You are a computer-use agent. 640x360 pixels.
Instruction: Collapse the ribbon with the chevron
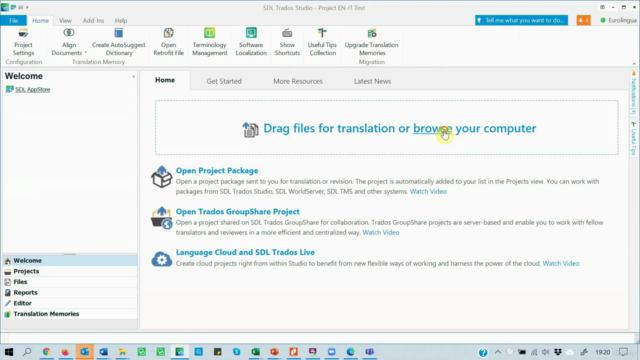tap(634, 64)
